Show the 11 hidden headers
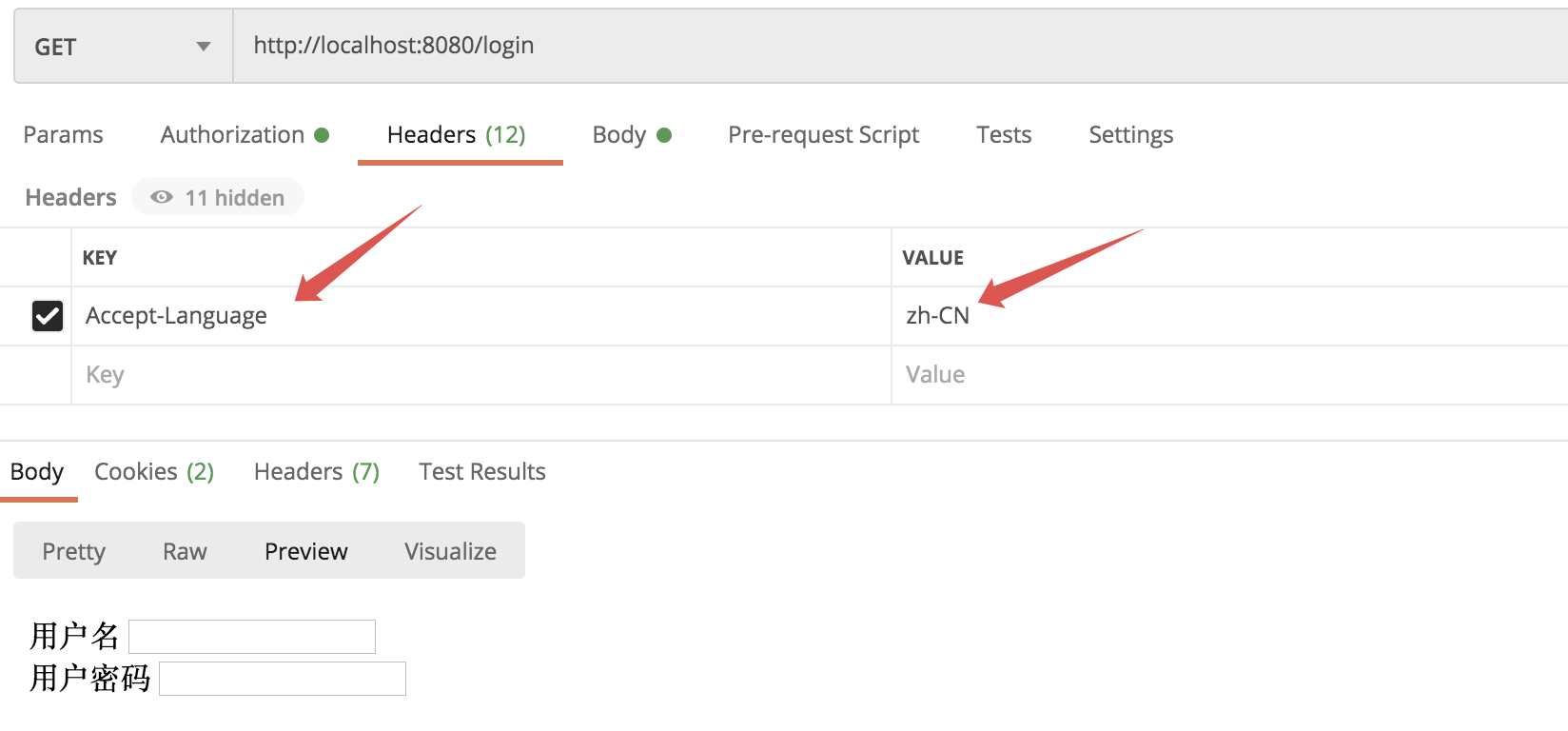Image resolution: width=1568 pixels, height=731 pixels. click(x=218, y=198)
